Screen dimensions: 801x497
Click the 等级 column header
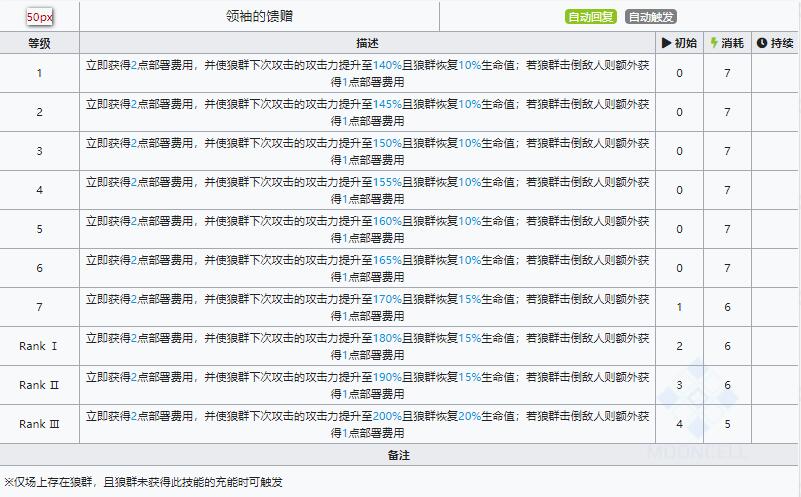tap(39, 43)
